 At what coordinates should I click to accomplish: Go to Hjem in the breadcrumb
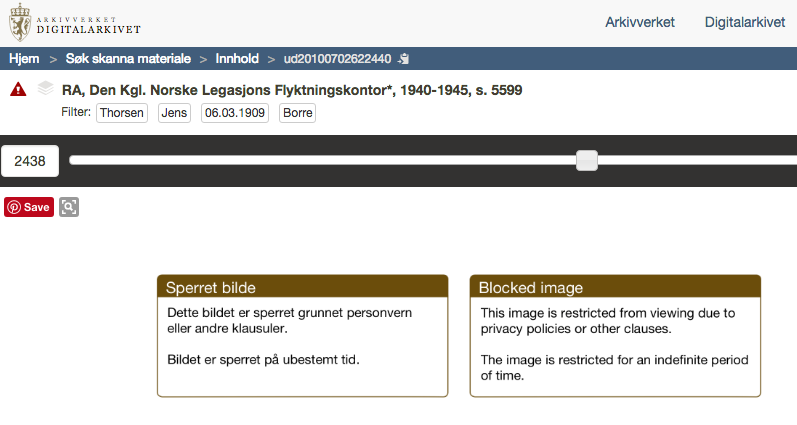click(24, 59)
